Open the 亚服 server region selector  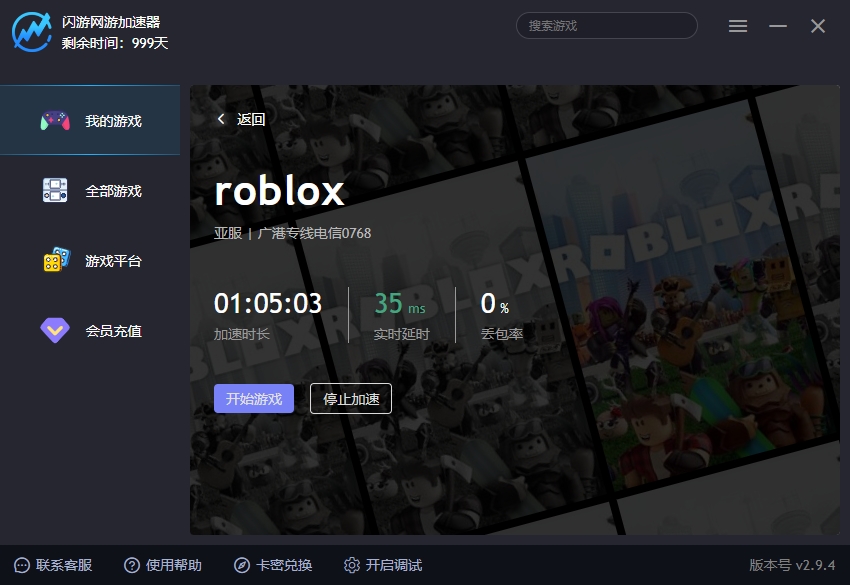[x=227, y=233]
